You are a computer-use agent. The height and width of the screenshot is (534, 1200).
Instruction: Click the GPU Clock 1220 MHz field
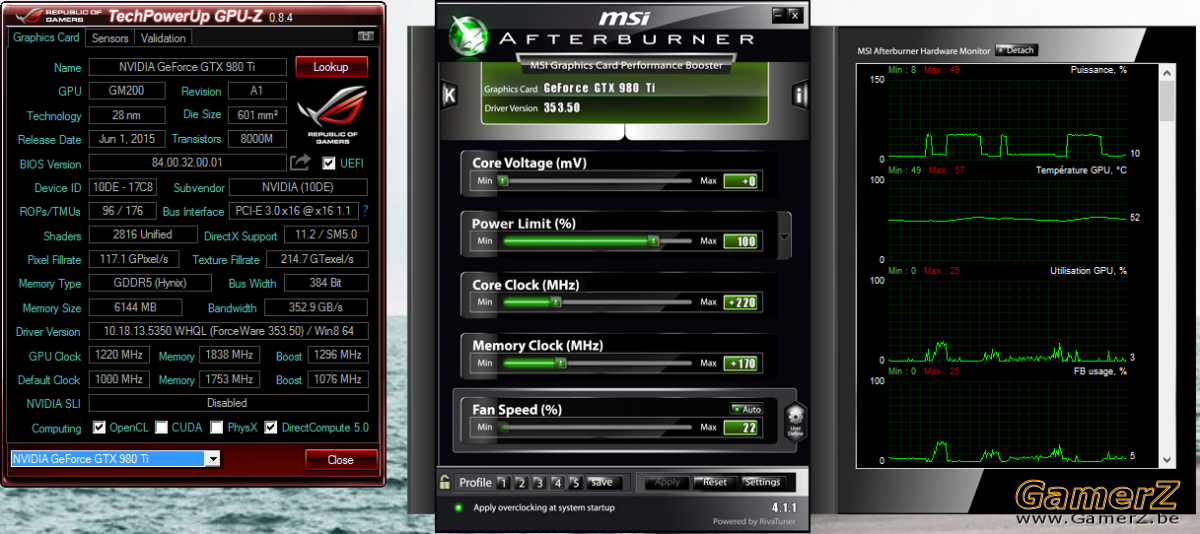pos(119,355)
